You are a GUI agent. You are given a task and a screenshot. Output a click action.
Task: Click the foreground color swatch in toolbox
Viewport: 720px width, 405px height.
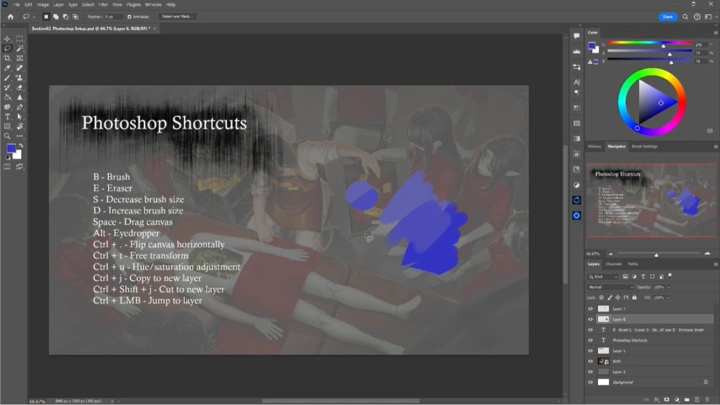coord(11,148)
